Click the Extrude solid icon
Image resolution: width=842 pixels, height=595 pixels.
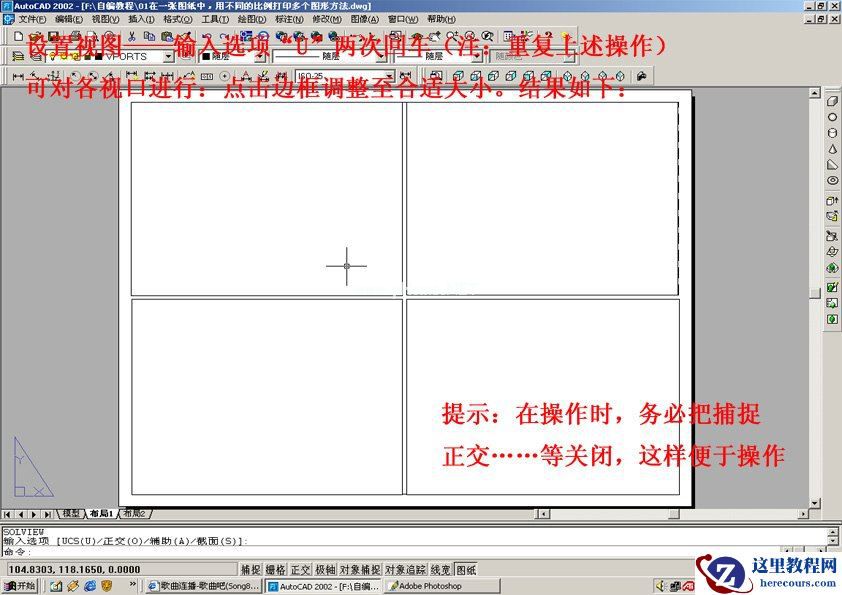[x=832, y=201]
